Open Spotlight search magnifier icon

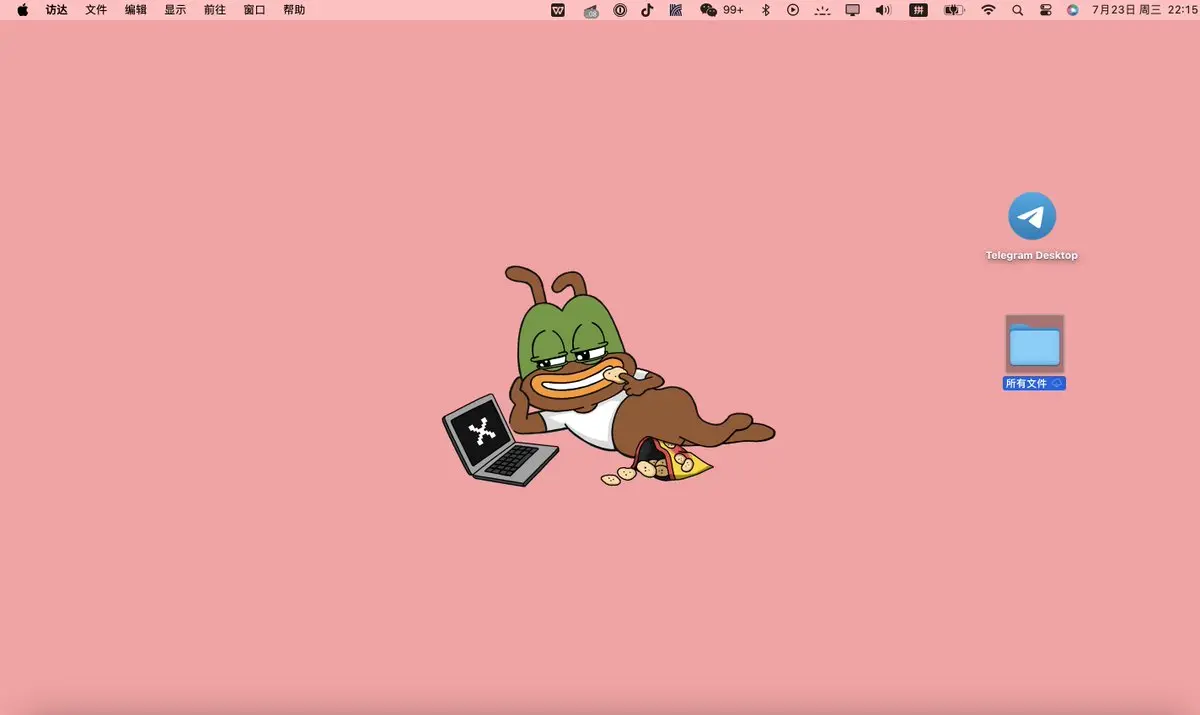tap(1018, 10)
